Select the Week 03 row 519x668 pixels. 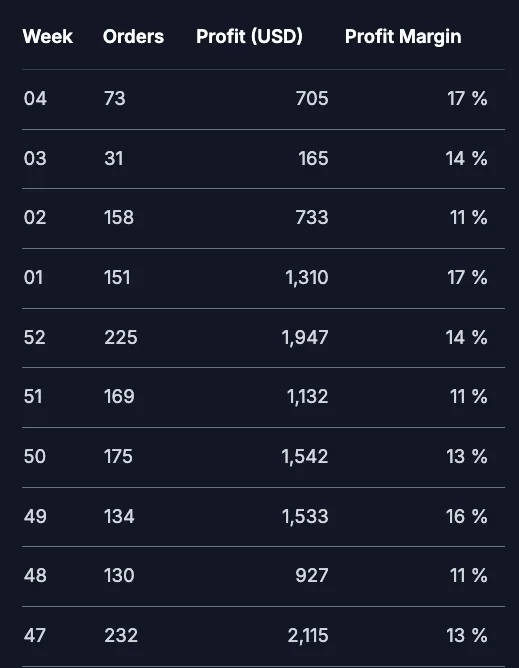263,159
